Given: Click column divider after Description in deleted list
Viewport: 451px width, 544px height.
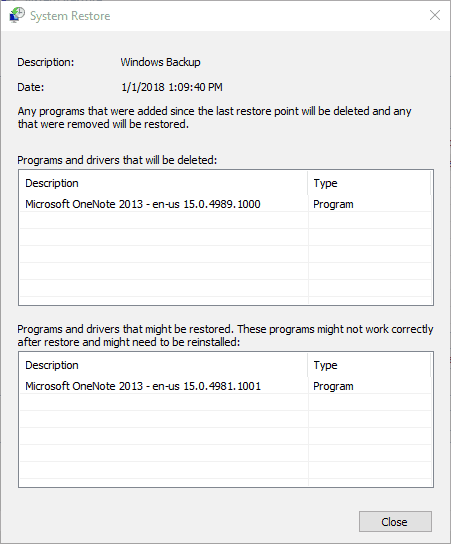Looking at the screenshot, I should pyautogui.click(x=308, y=183).
